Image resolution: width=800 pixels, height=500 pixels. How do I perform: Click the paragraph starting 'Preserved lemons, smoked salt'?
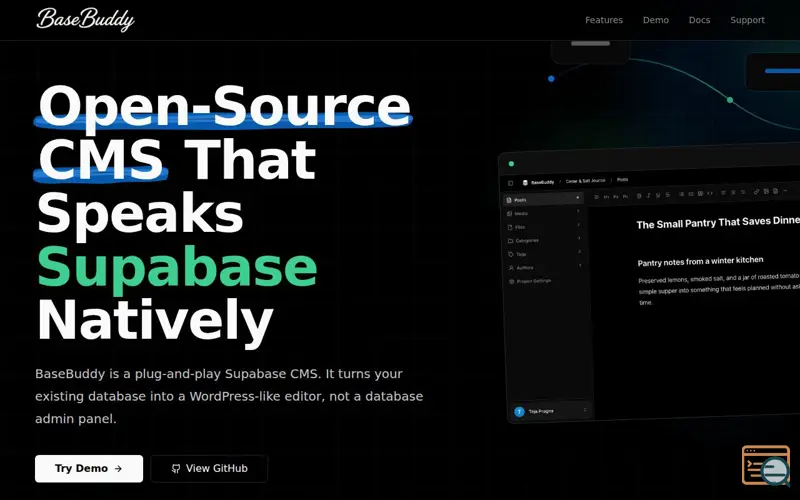click(719, 289)
